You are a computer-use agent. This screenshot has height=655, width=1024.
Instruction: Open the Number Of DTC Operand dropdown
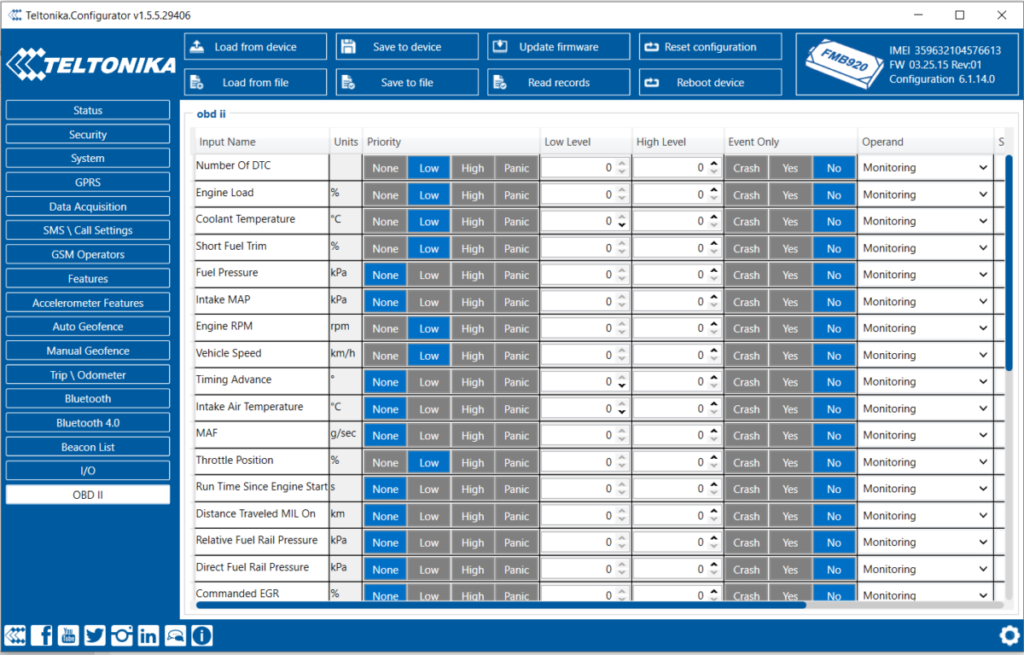[924, 168]
